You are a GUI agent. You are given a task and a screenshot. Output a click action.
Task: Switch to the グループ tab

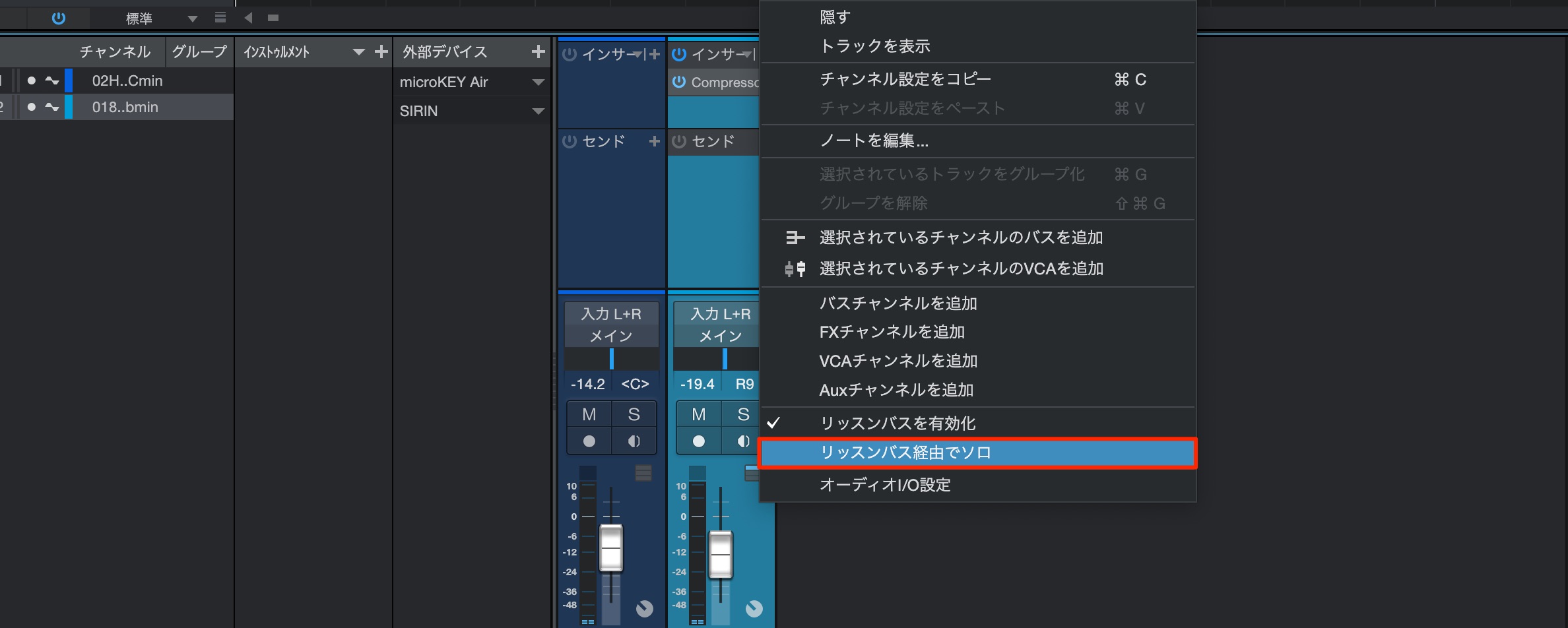(199, 51)
